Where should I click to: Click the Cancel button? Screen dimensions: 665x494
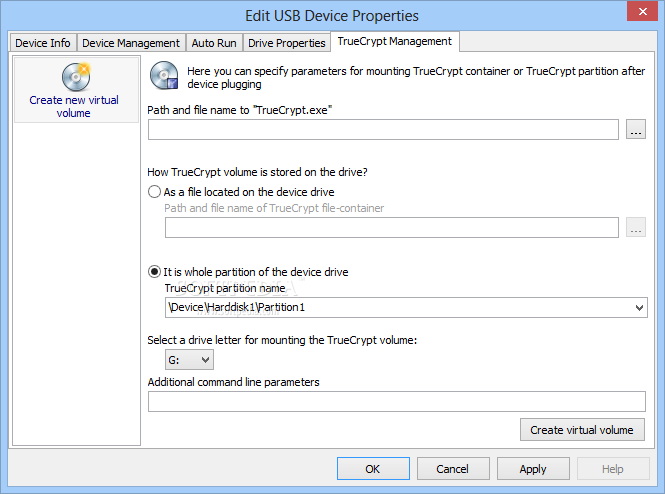tap(453, 469)
